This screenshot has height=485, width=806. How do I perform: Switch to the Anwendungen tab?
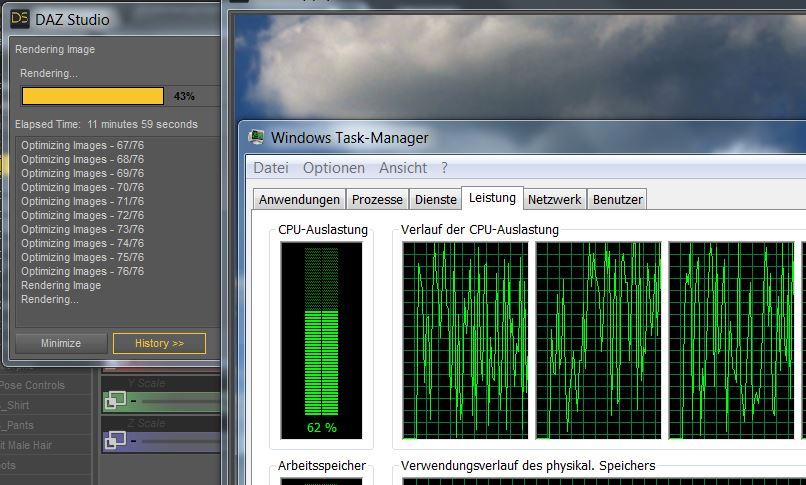[299, 199]
